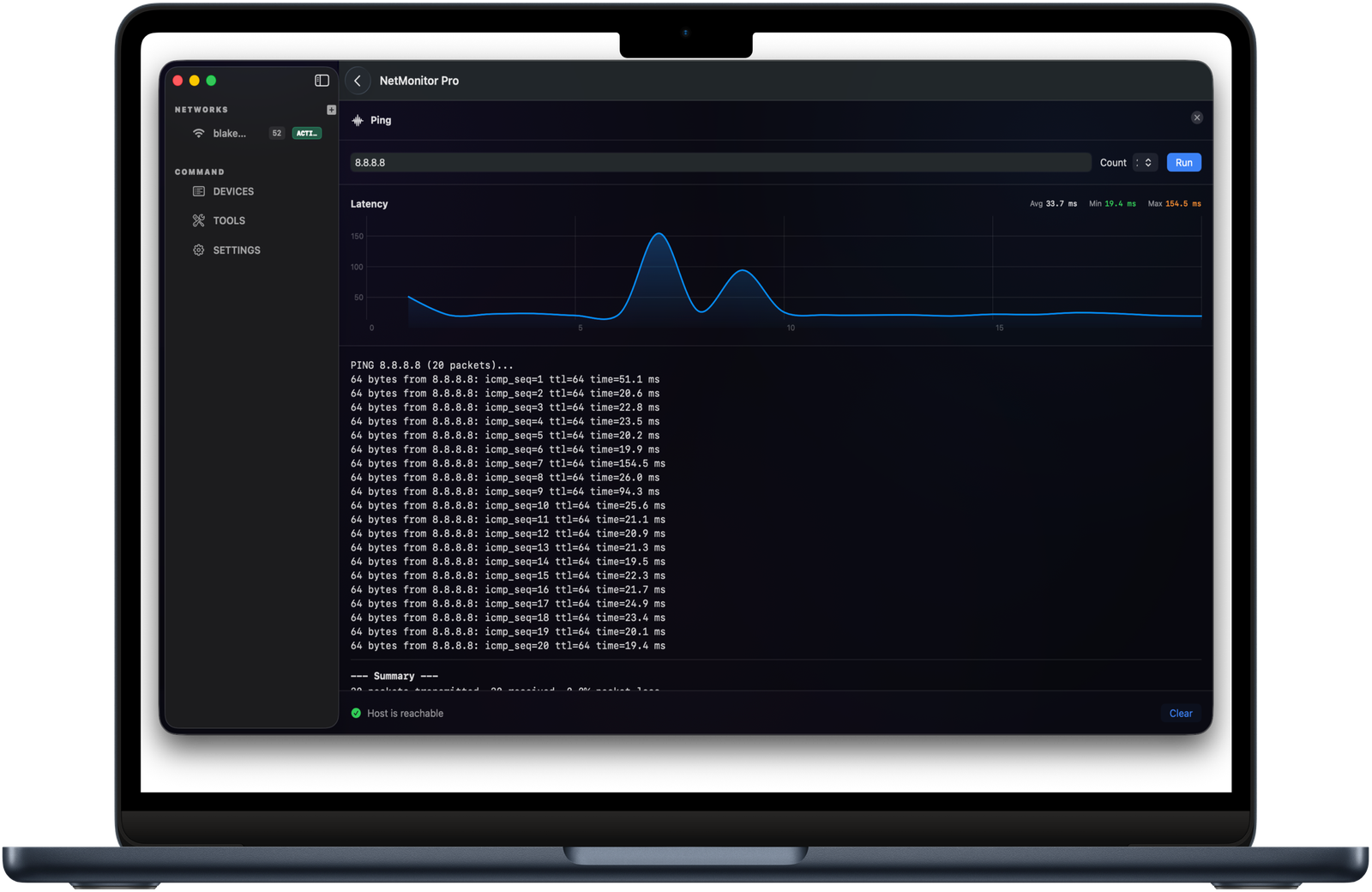Toggle the sidebar panel icon
This screenshot has width=1372, height=892.
(322, 81)
